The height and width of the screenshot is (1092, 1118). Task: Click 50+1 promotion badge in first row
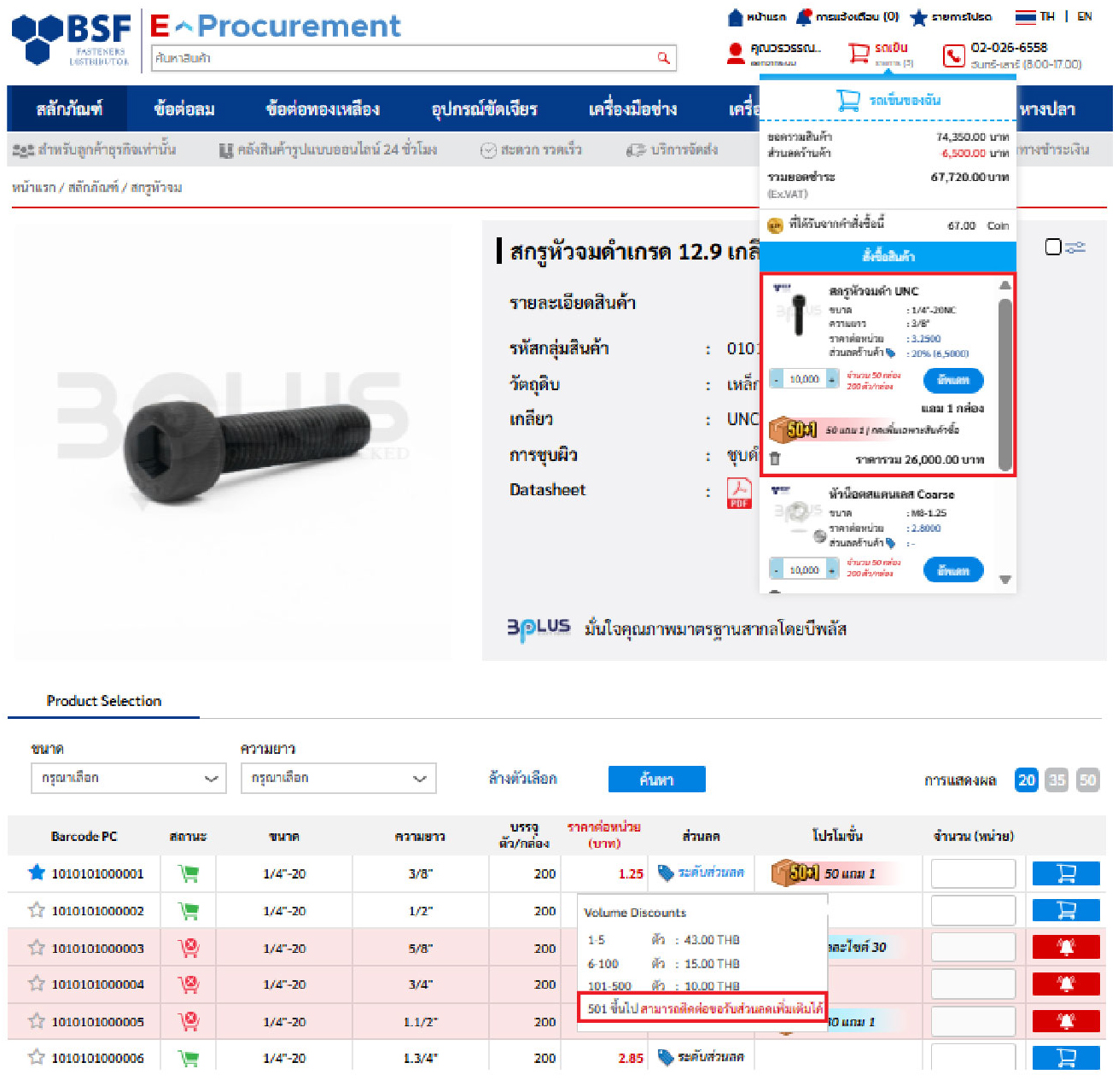tap(795, 873)
